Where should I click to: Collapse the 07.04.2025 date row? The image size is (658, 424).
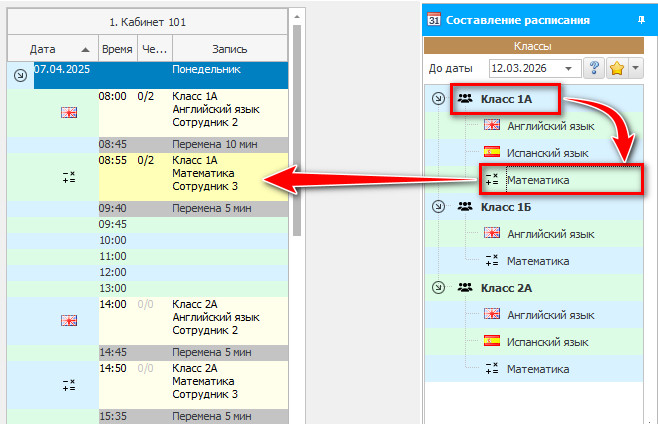pyautogui.click(x=19, y=74)
